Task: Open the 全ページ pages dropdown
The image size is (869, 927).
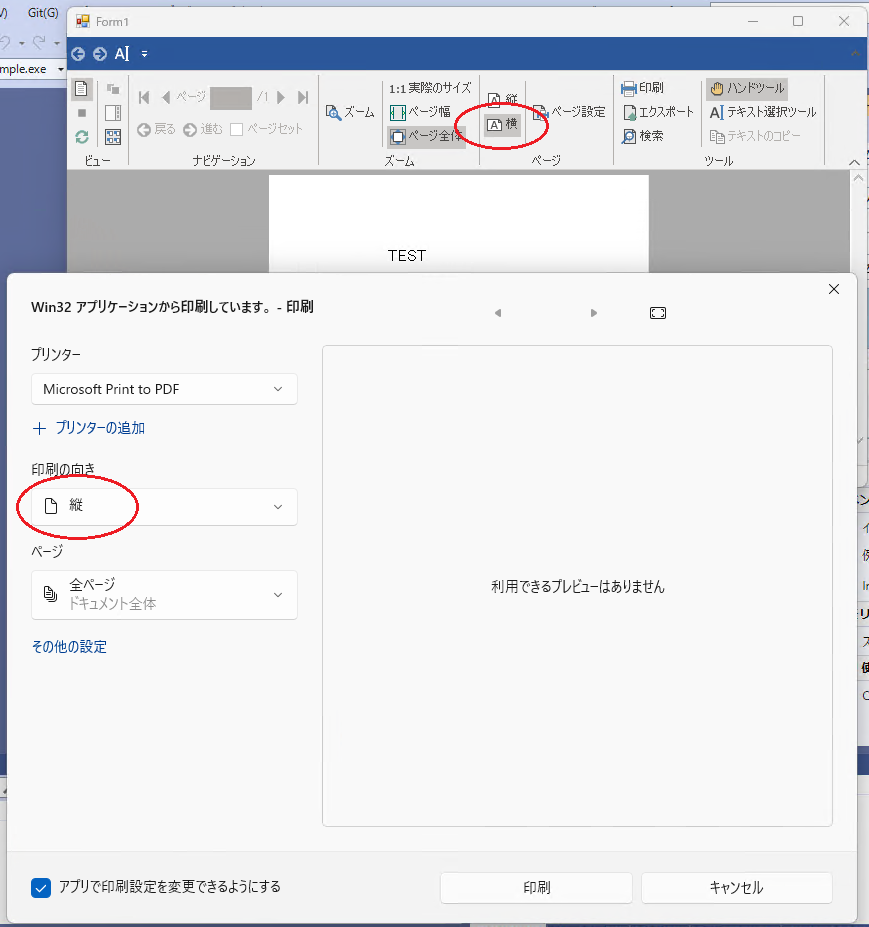Action: pyautogui.click(x=164, y=595)
